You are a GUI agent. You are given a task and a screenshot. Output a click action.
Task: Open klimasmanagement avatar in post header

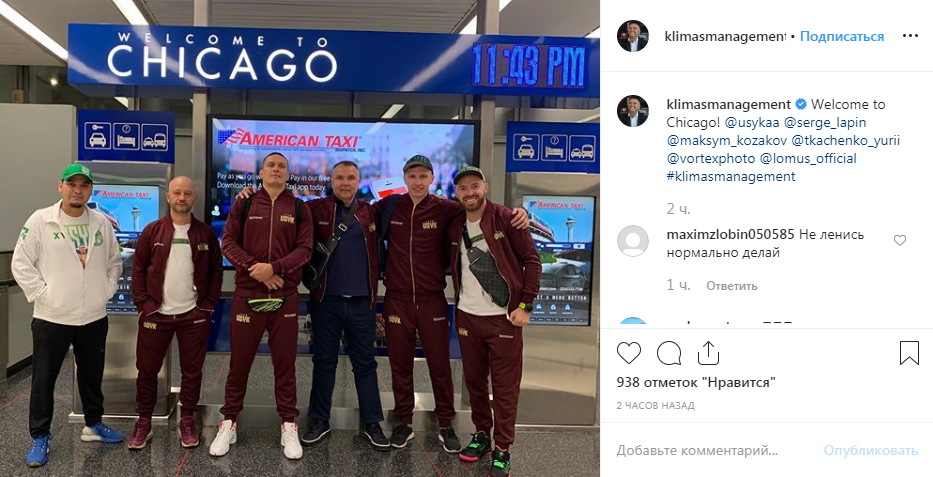633,36
